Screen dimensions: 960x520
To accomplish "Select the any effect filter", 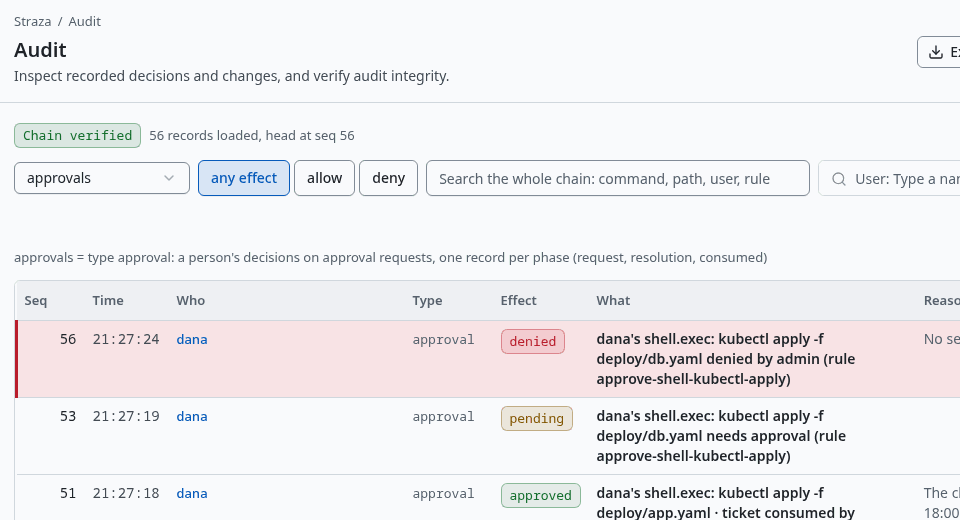I will 244,178.
